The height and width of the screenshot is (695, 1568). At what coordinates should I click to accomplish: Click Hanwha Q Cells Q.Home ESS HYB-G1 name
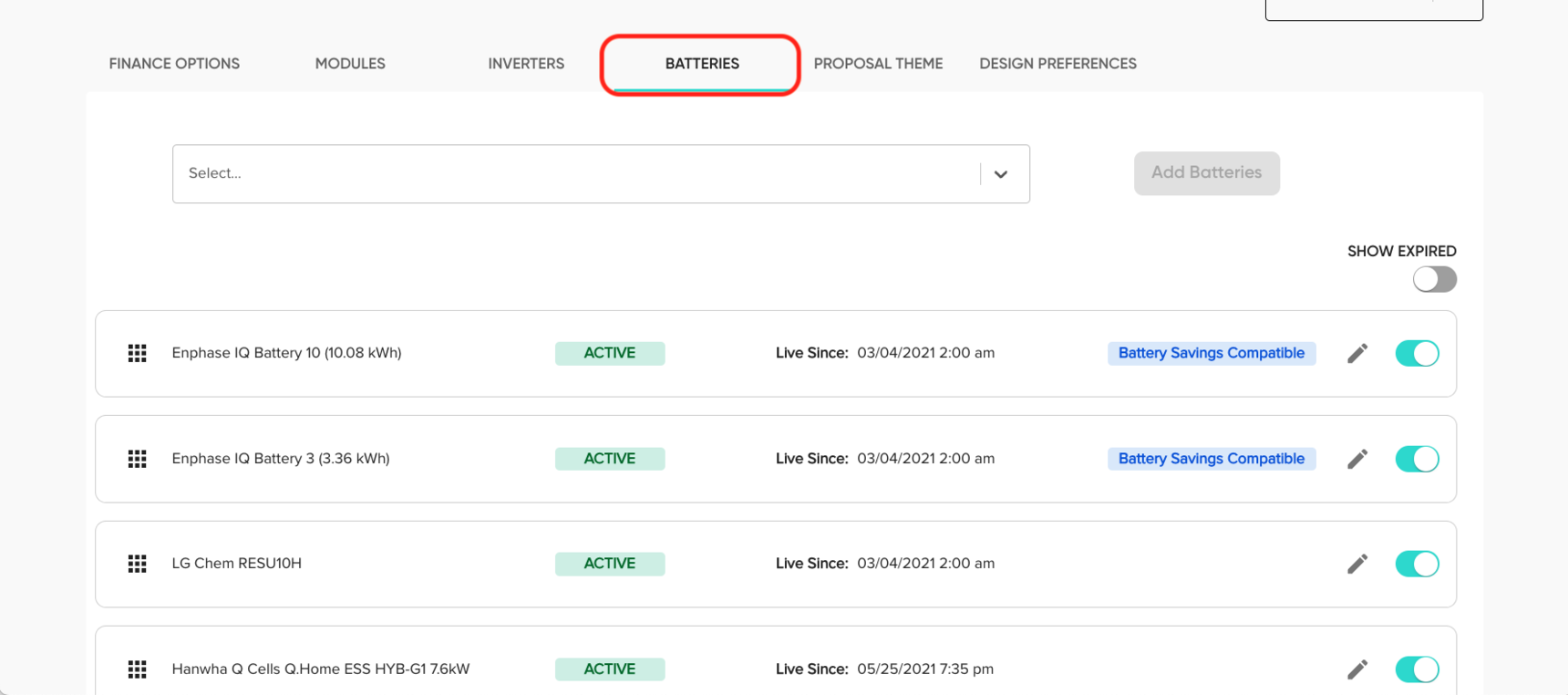tap(321, 669)
